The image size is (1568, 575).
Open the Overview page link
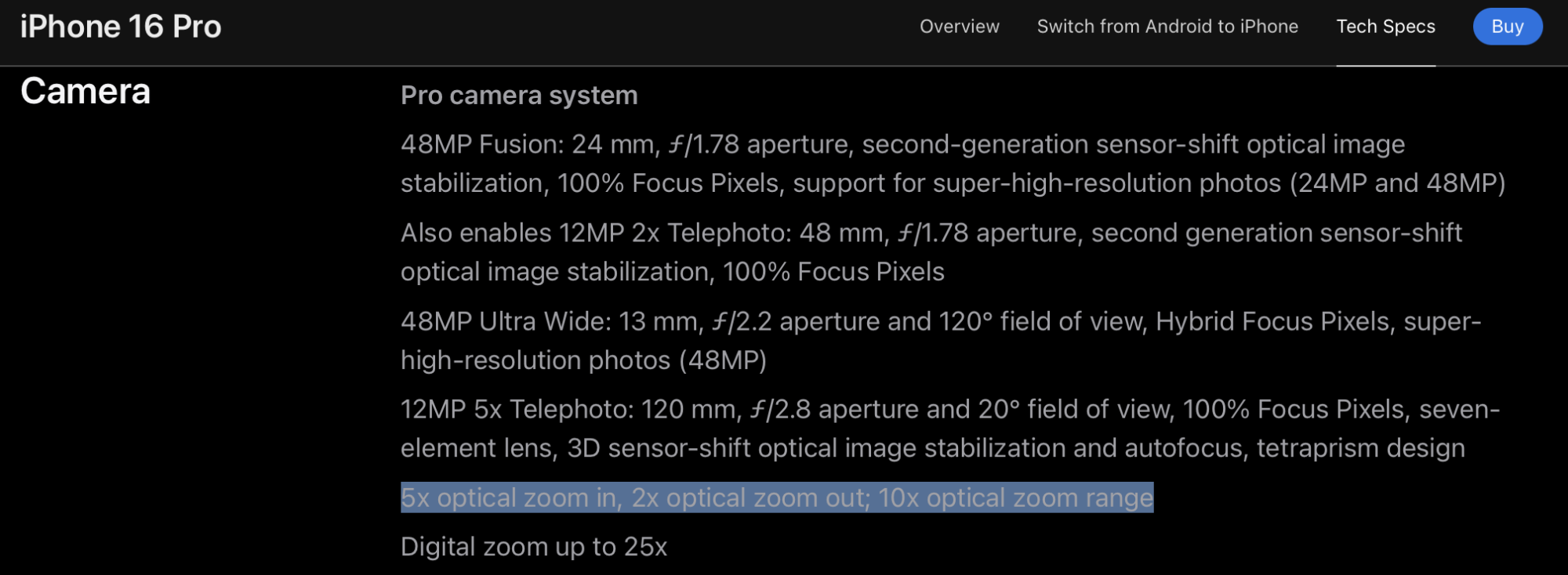959,27
